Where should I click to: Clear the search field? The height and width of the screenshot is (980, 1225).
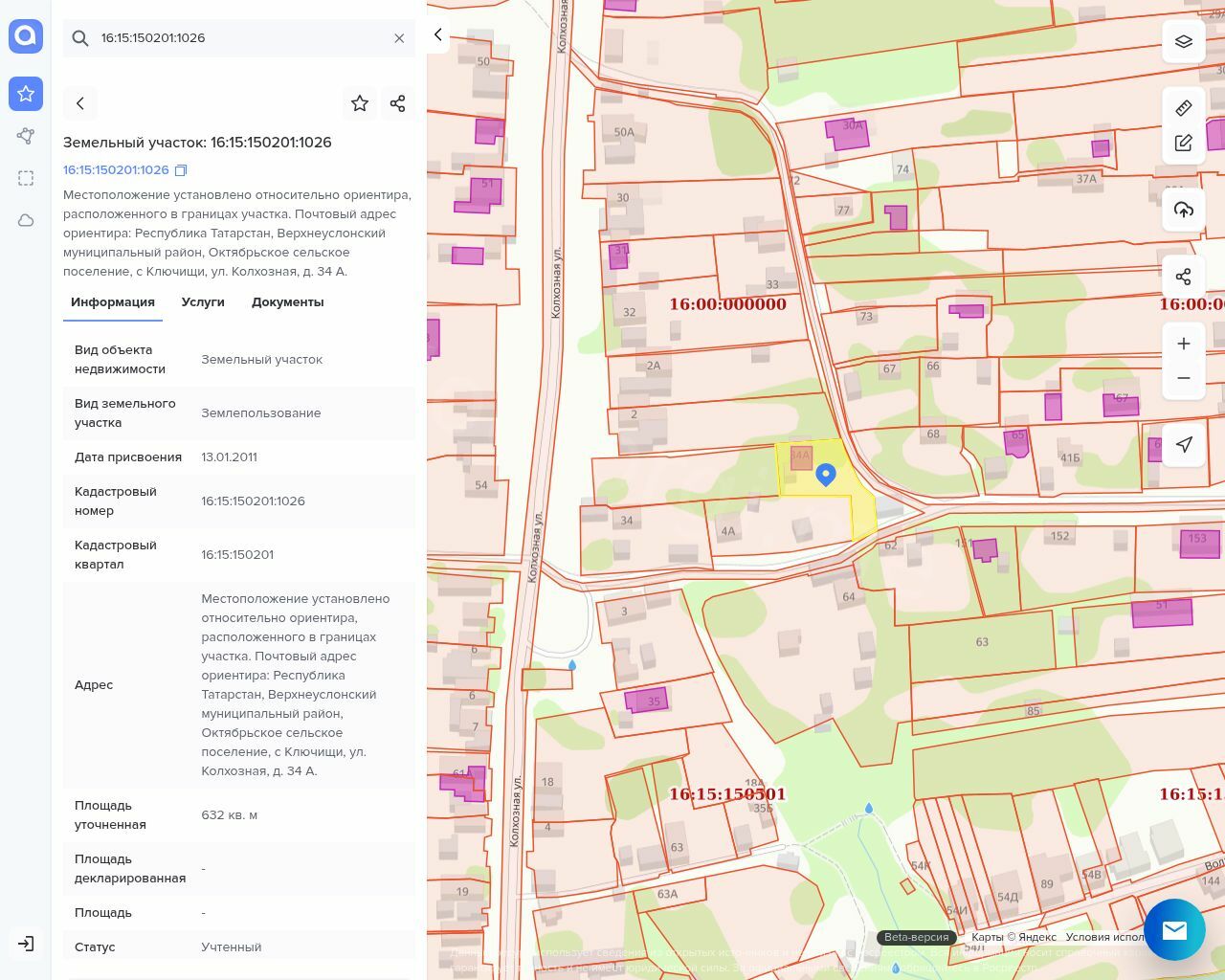[x=399, y=38]
